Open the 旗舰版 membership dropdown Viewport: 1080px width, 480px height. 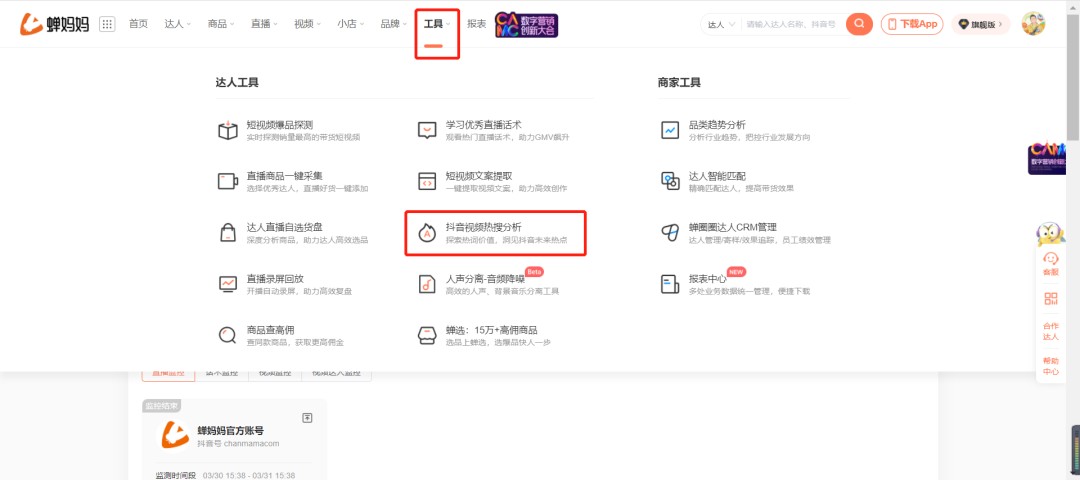[981, 24]
